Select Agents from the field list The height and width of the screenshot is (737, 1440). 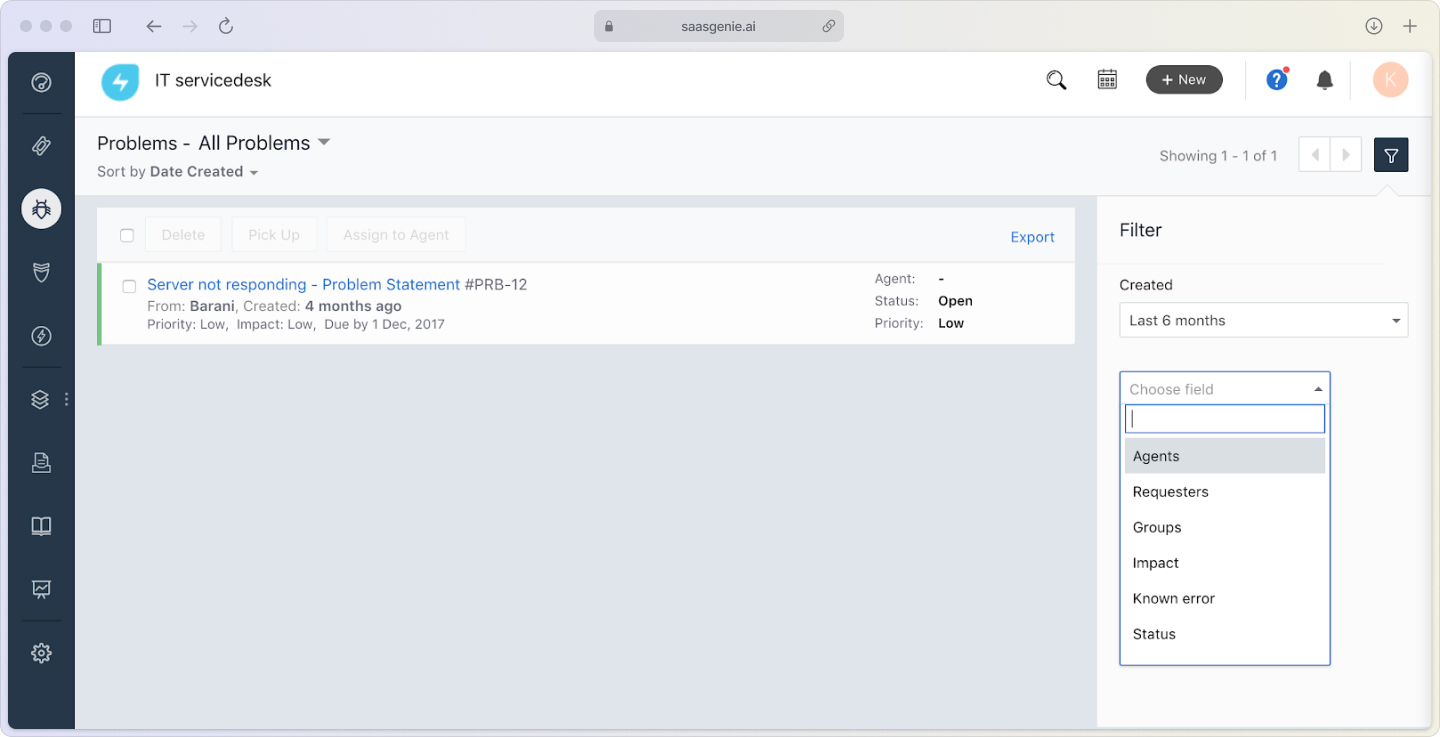coord(1156,455)
